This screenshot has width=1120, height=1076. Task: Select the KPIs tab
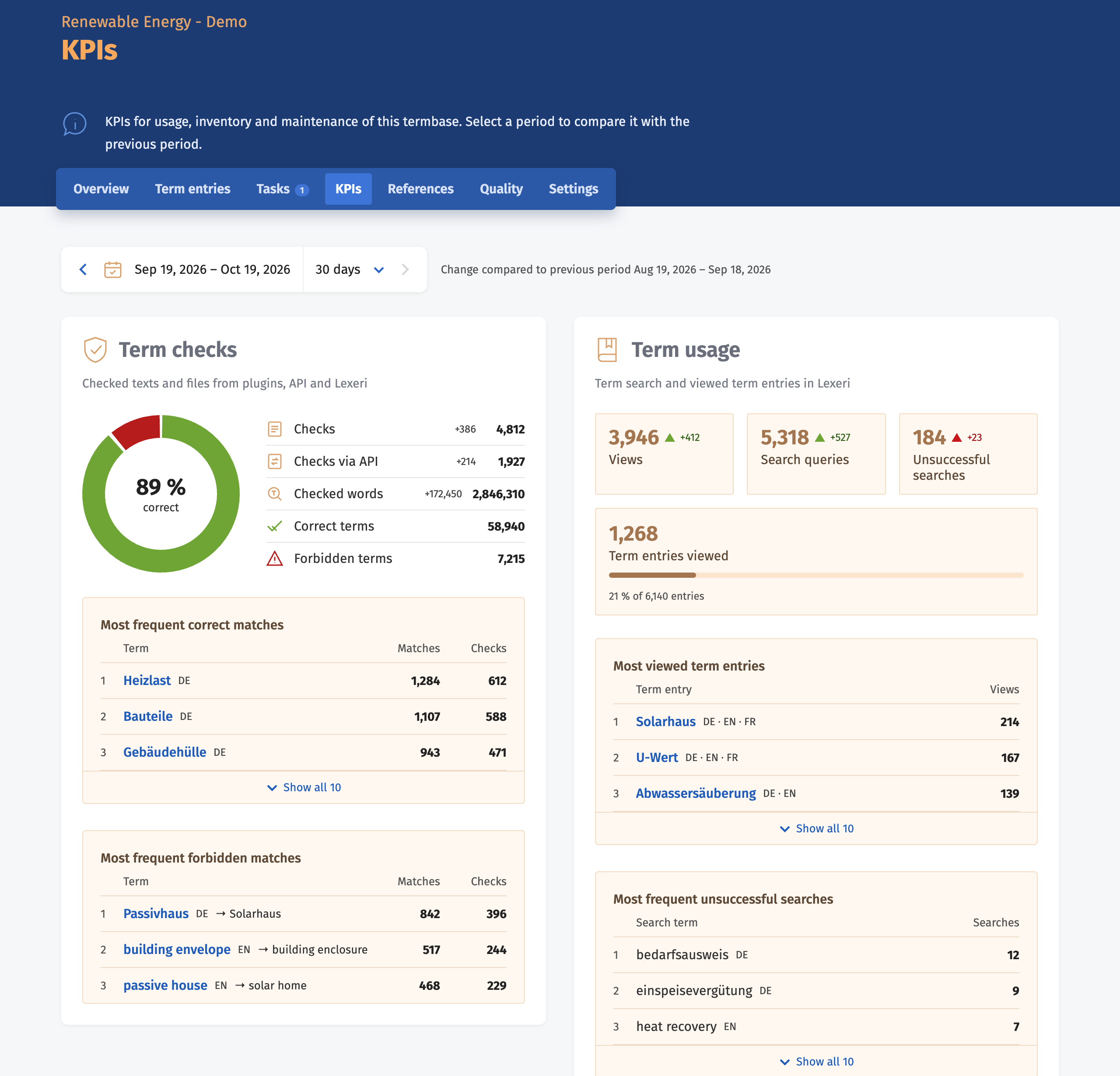349,189
